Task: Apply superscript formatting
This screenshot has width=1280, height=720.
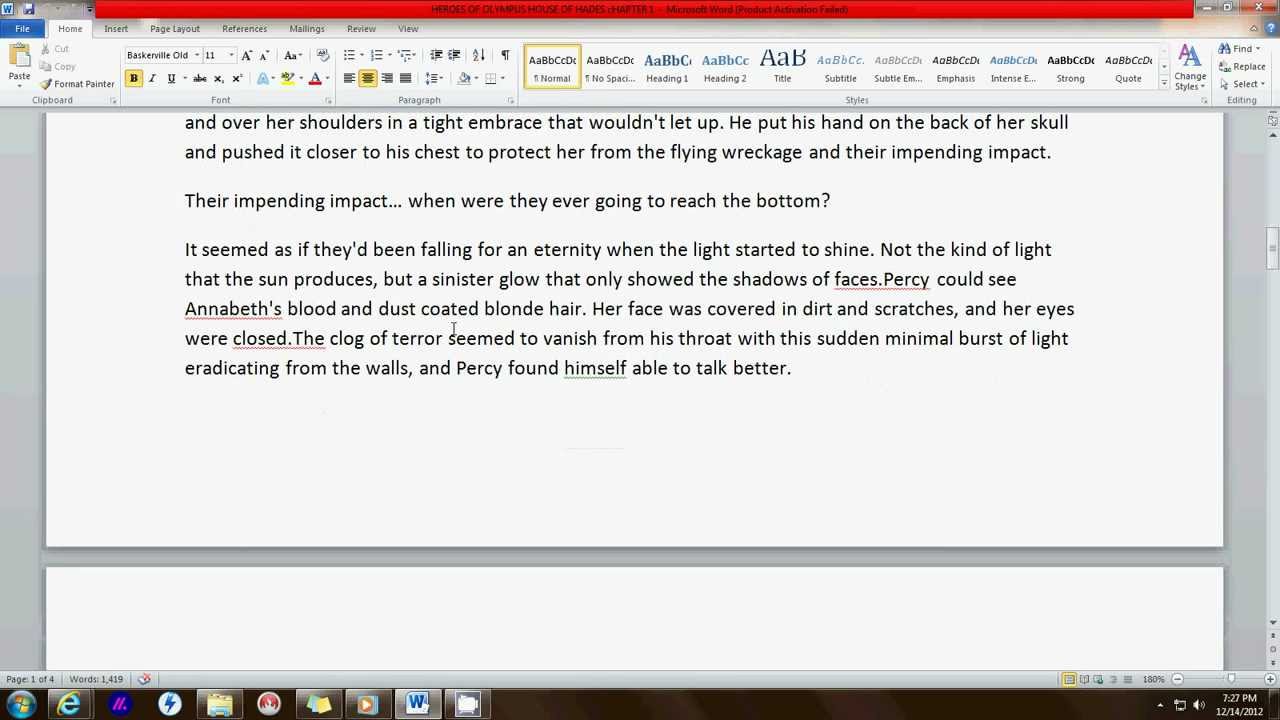Action: coord(236,78)
